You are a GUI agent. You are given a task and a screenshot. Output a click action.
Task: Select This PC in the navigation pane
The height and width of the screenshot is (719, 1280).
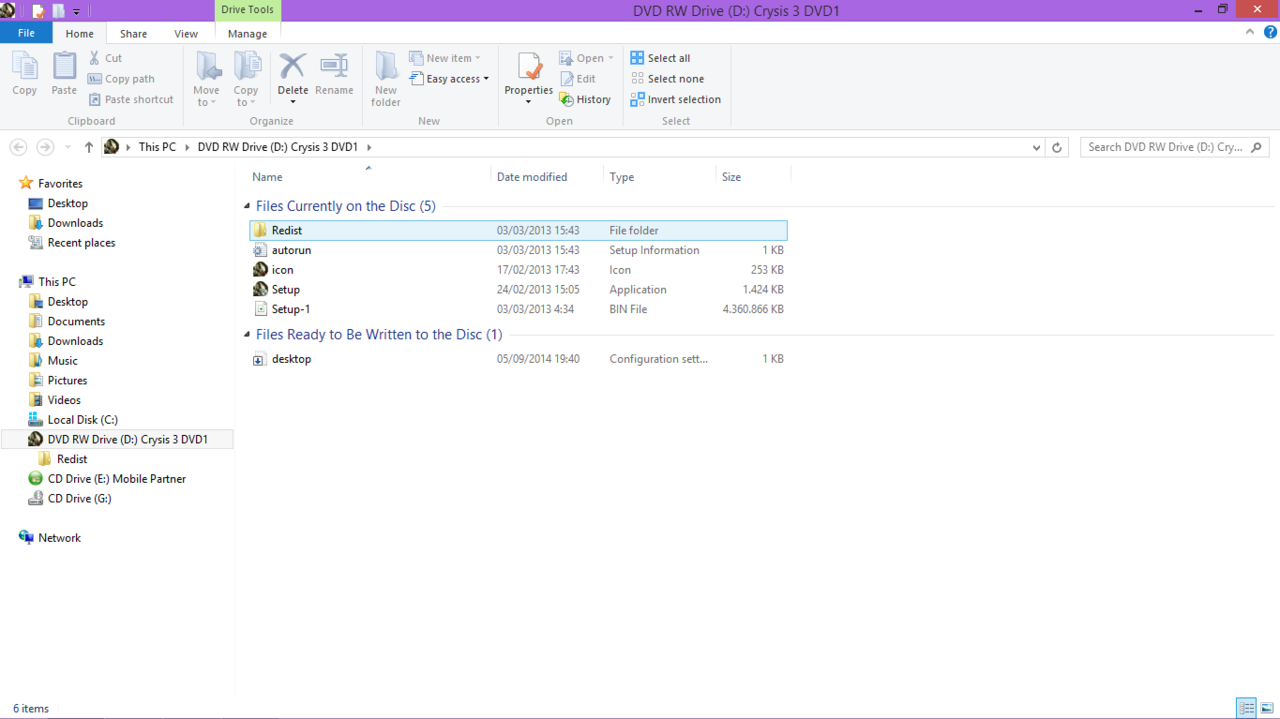point(56,282)
